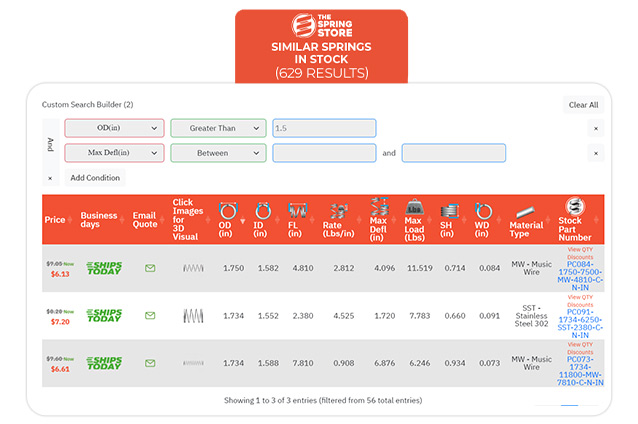Click the wire diameter value 0.091
The image size is (638, 424).
[x=489, y=316]
